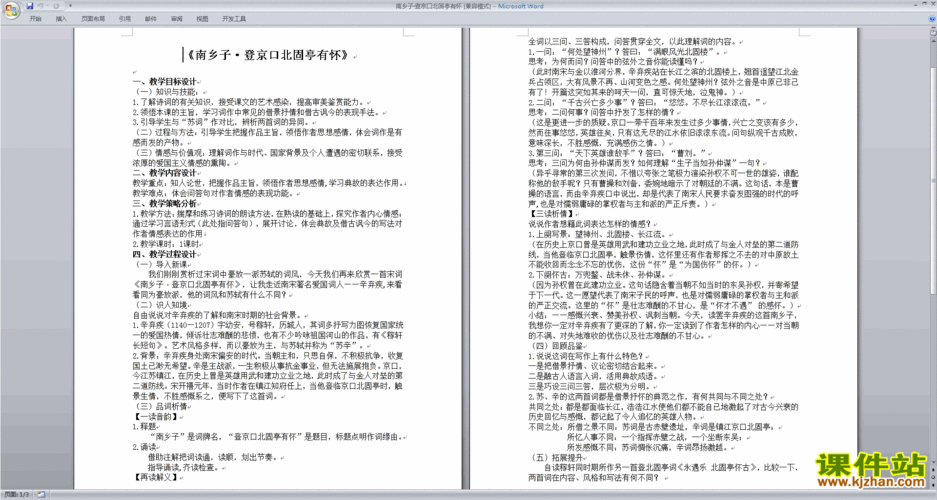Screen dimensions: 937x500
Task: Redo the action in the Quick Access toolbar
Action: tap(56, 6)
